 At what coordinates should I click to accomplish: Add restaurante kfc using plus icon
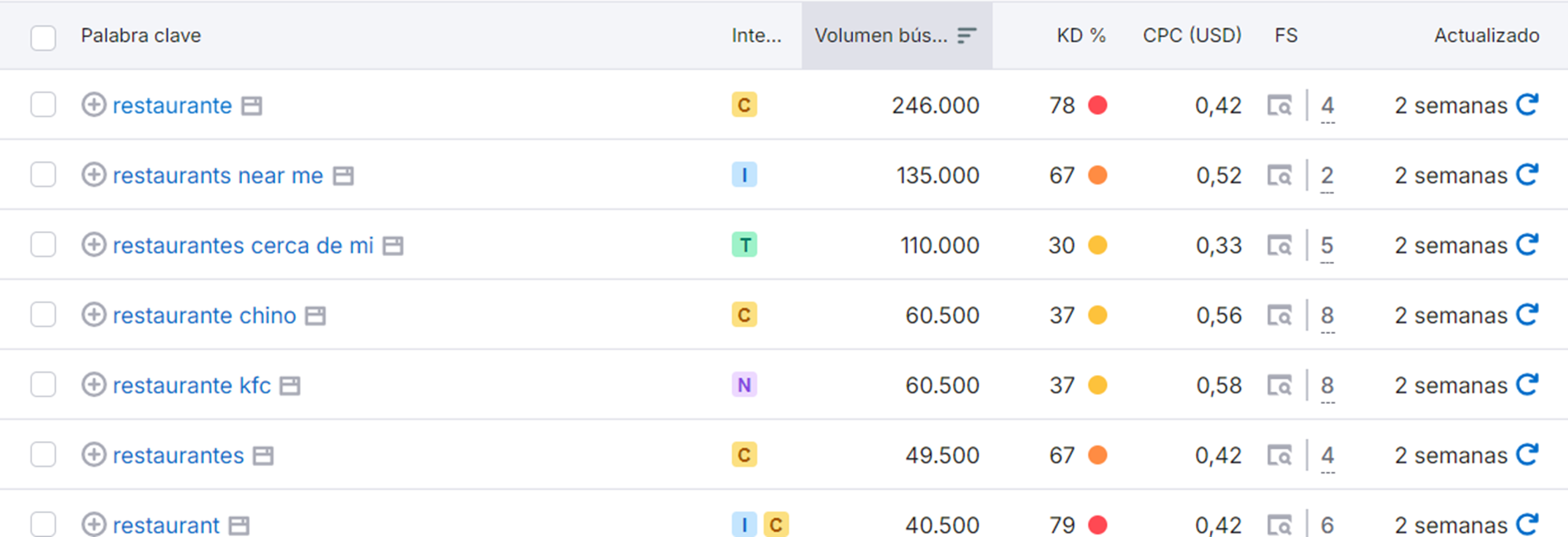click(x=93, y=385)
